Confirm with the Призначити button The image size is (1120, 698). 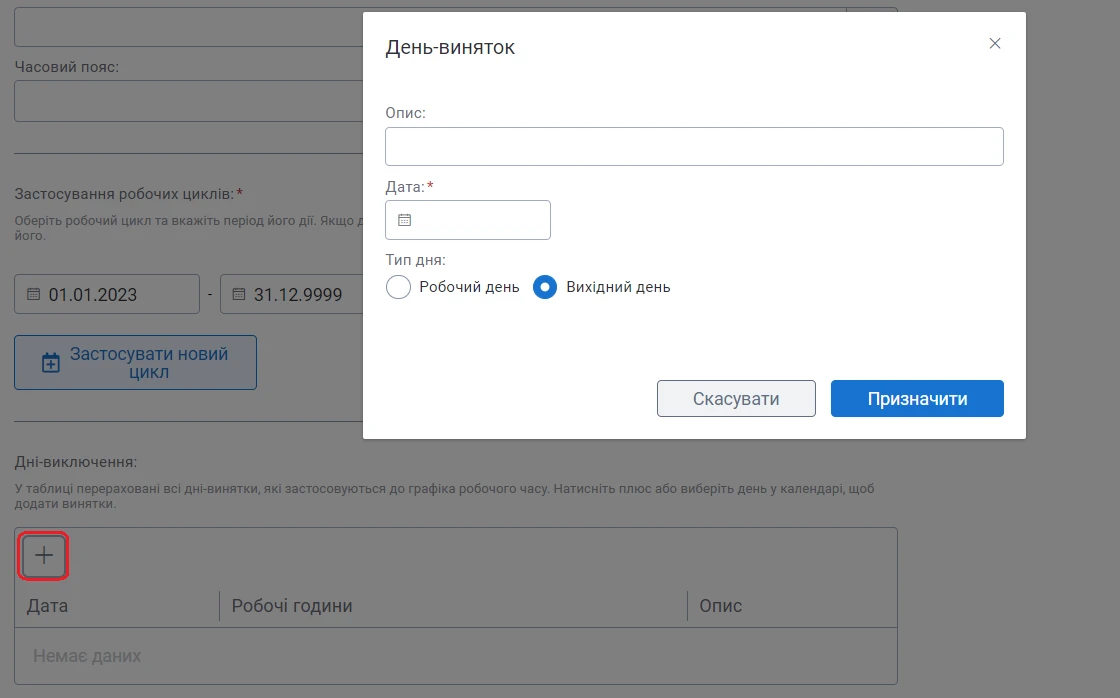point(917,399)
